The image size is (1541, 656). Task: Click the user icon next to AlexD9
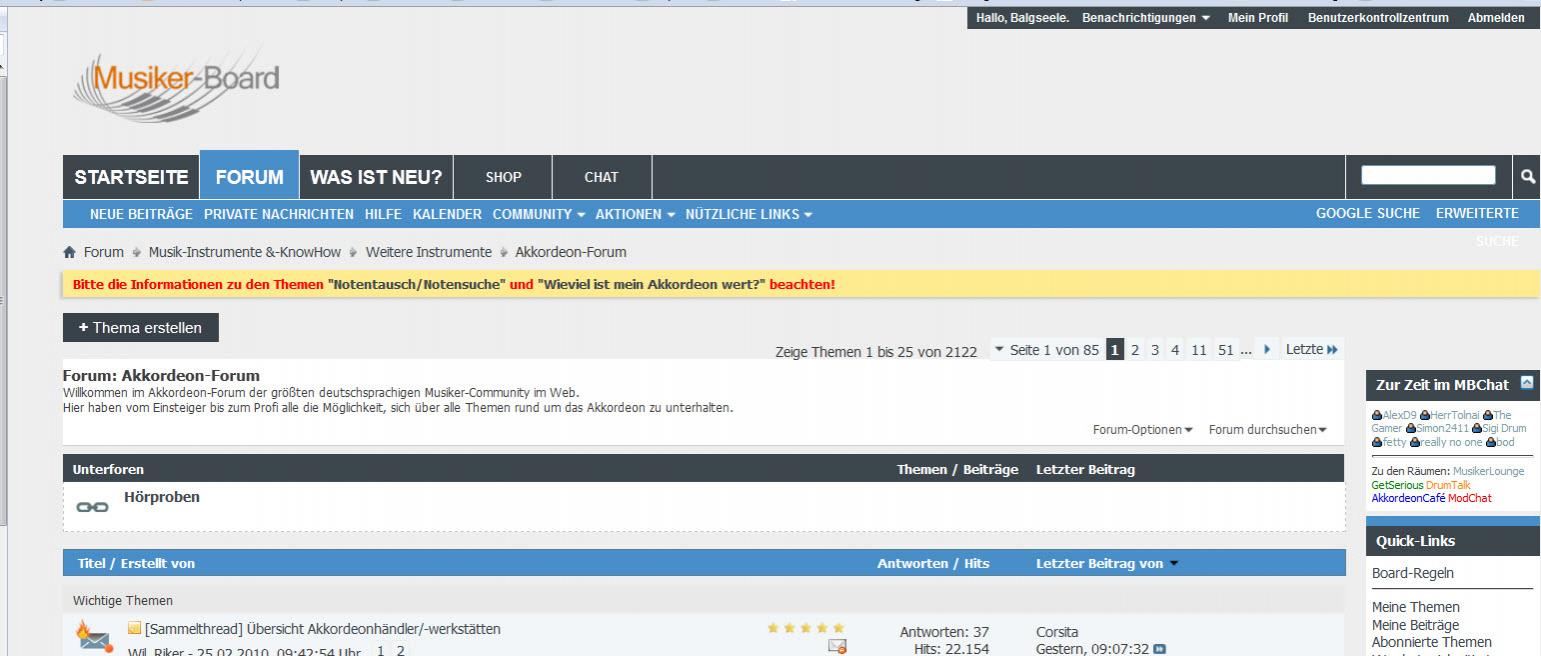pos(1377,415)
